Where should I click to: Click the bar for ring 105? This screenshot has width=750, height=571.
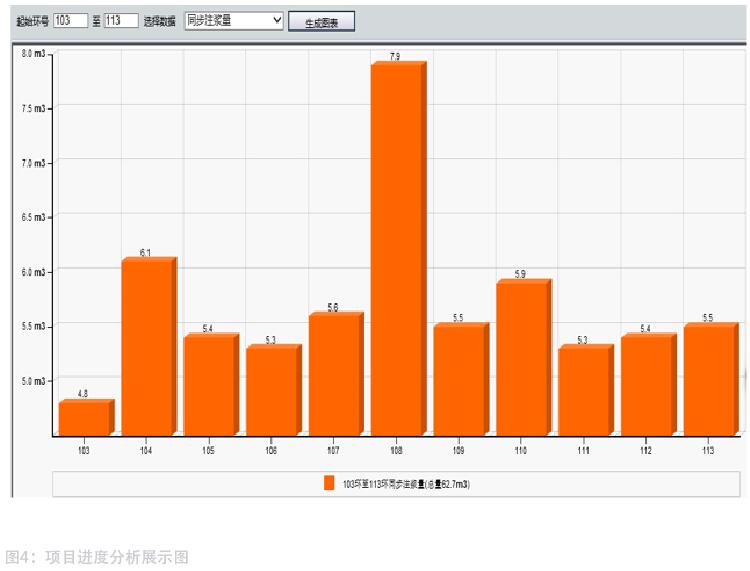pos(208,386)
